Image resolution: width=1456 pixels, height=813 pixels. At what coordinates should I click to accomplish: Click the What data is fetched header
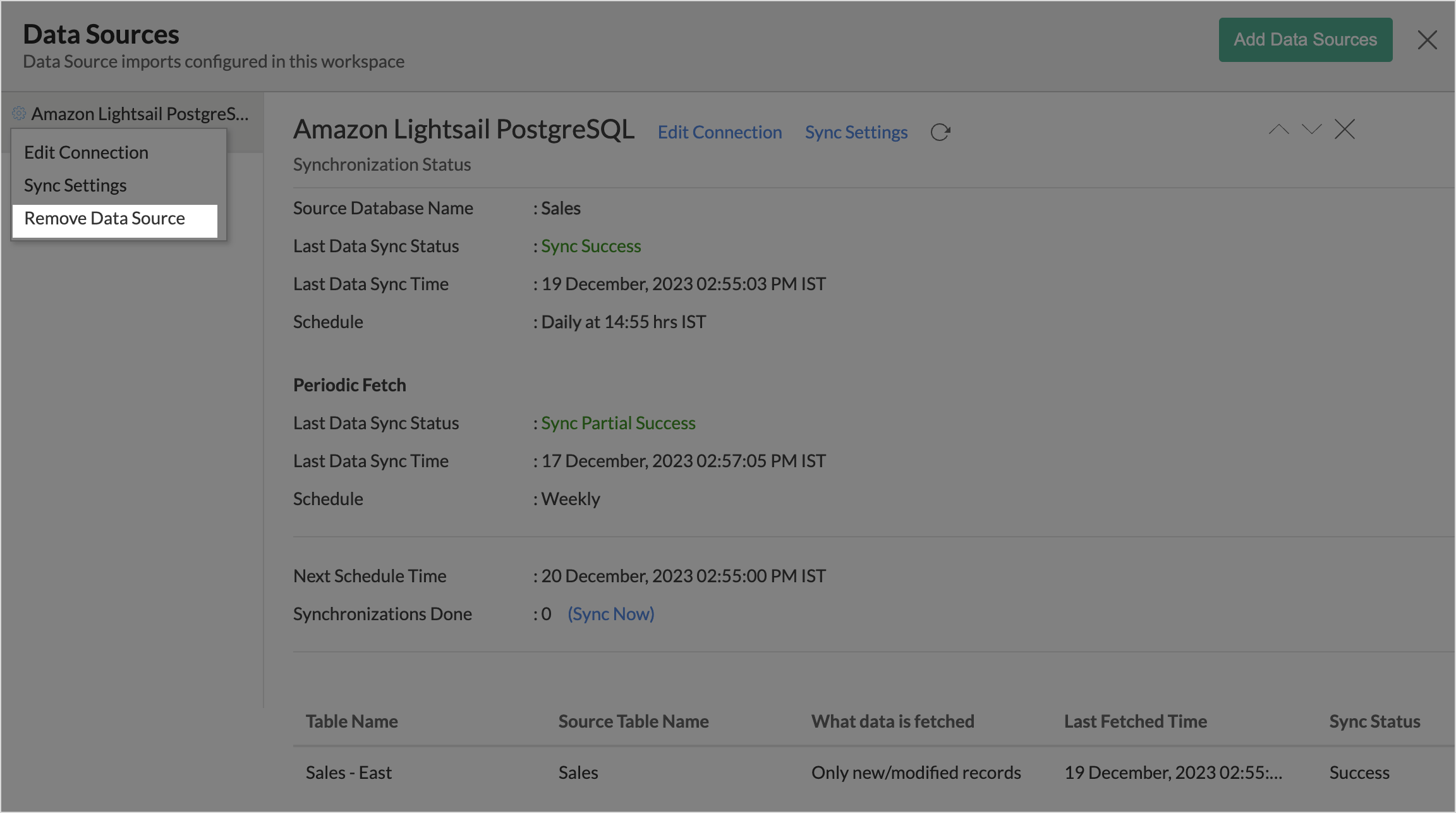click(x=892, y=721)
